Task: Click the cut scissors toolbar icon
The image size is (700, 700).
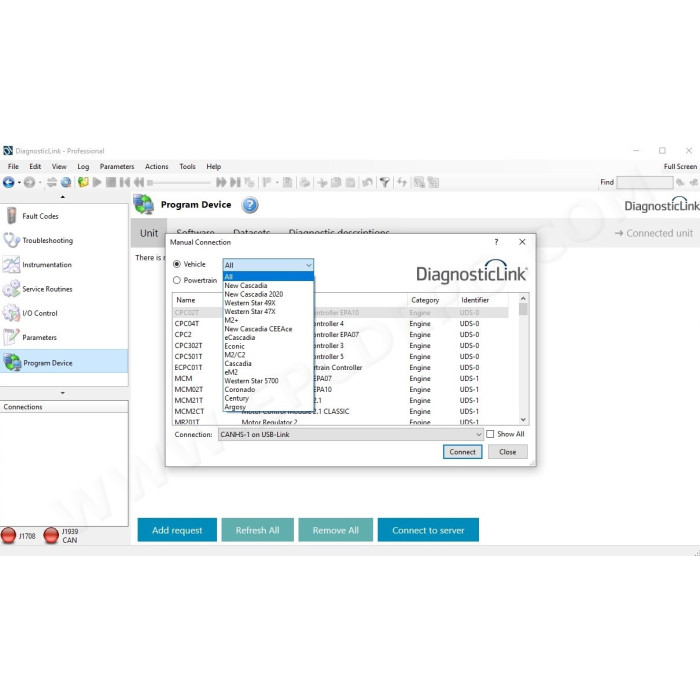Action: click(322, 182)
